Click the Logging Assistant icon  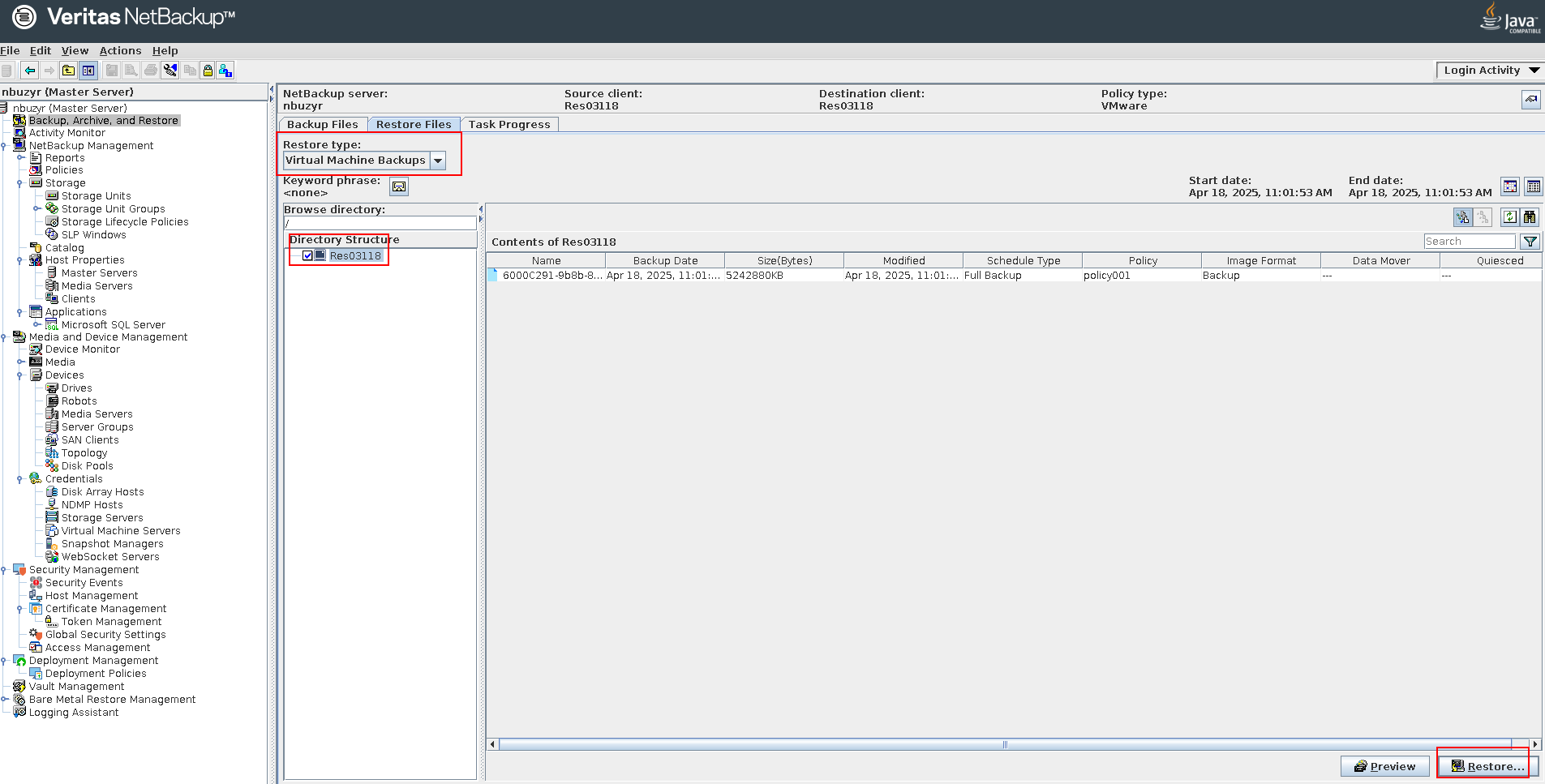click(x=19, y=713)
